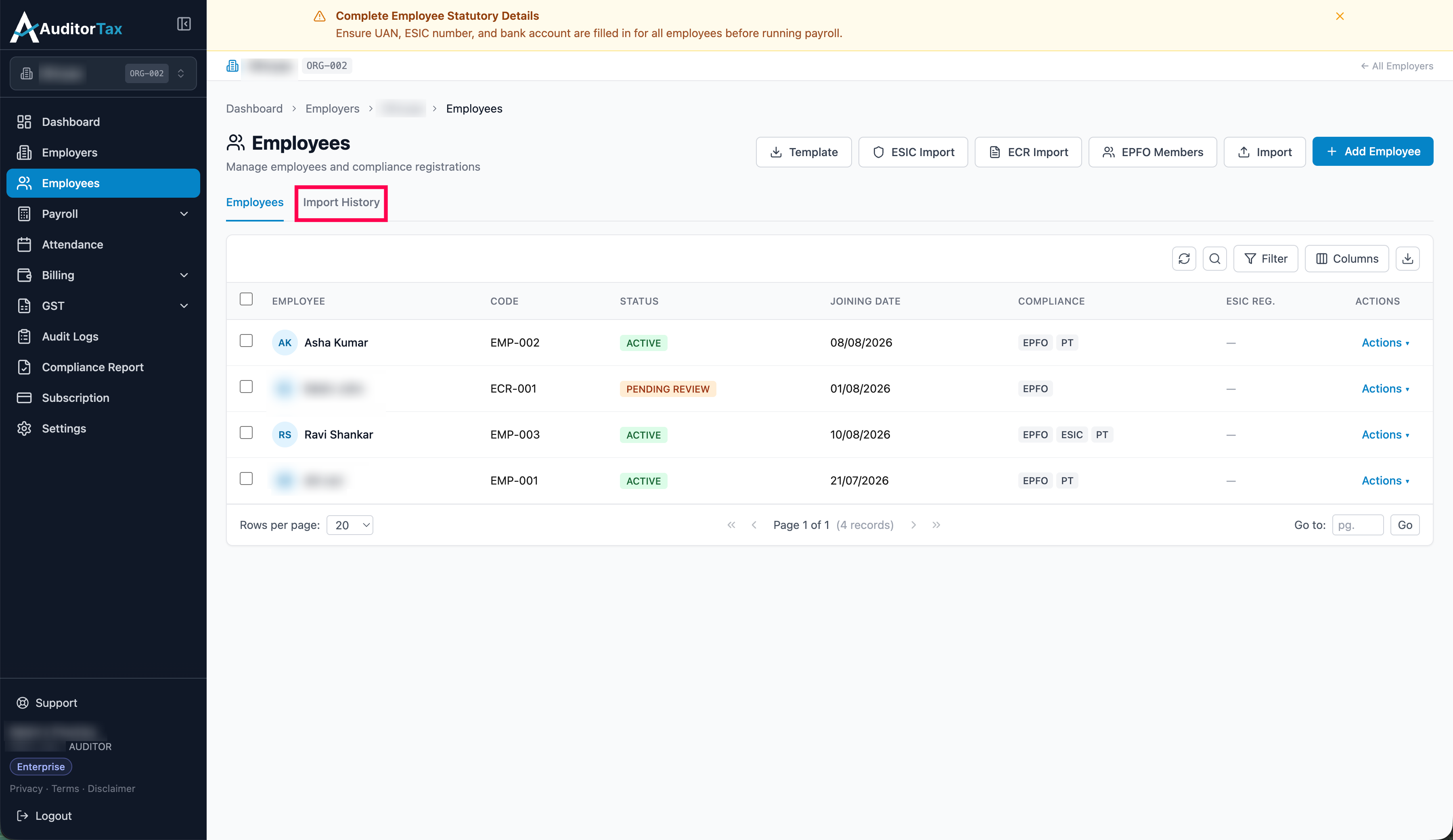Log out of AuditorTax
This screenshot has width=1453, height=840.
(x=44, y=815)
